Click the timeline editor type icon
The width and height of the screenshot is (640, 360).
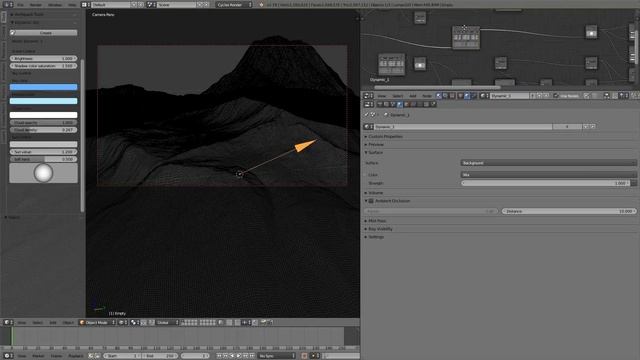coord(8,356)
